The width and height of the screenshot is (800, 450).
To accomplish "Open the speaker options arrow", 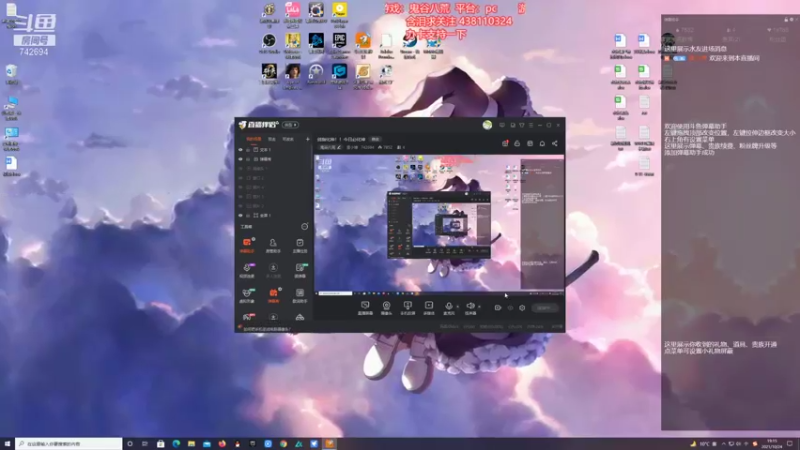I will [x=480, y=306].
